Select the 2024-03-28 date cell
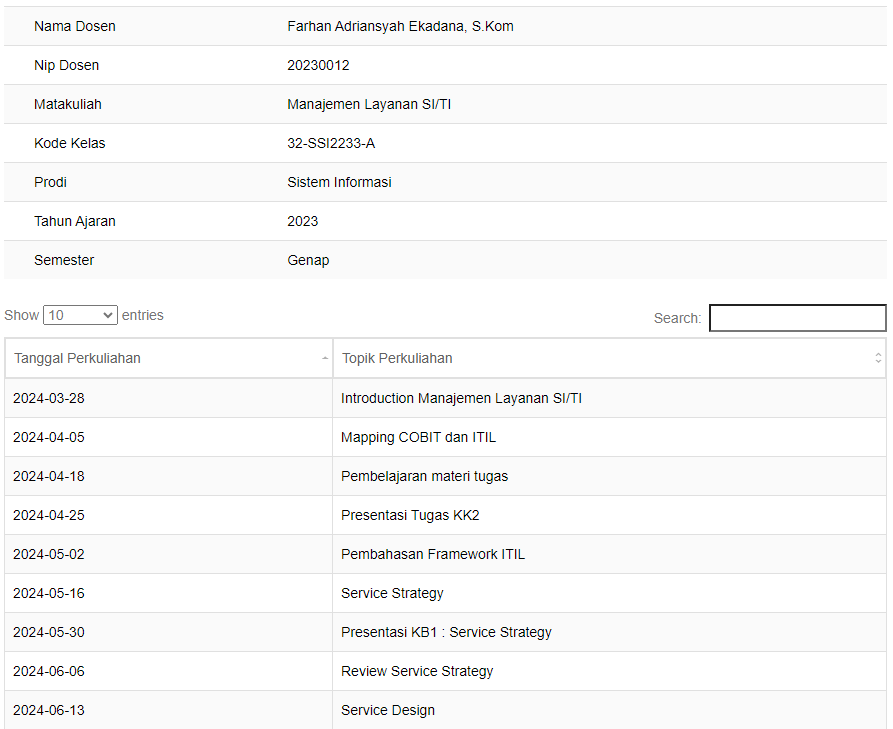 click(x=169, y=398)
